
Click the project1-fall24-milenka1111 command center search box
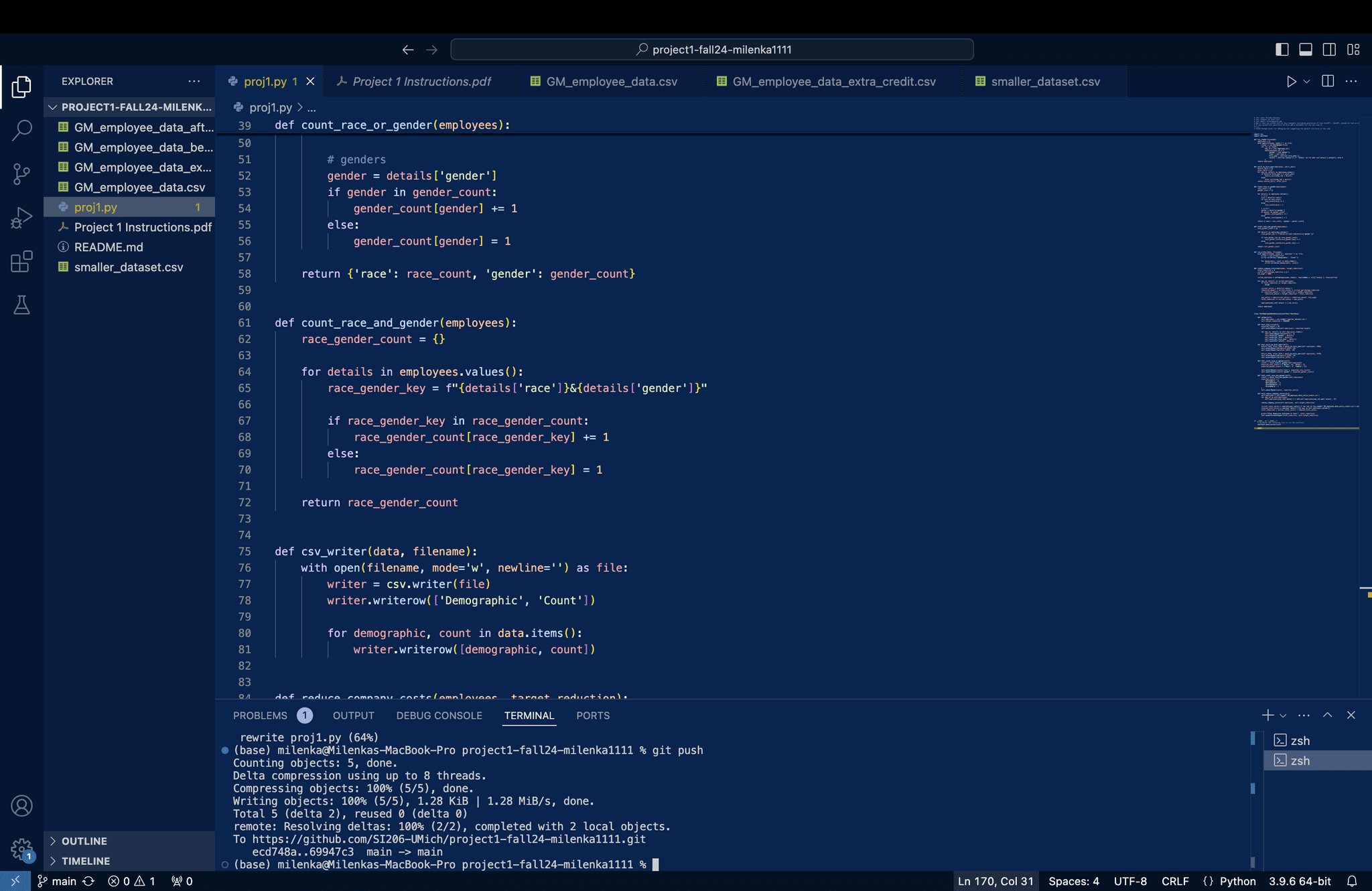click(711, 50)
